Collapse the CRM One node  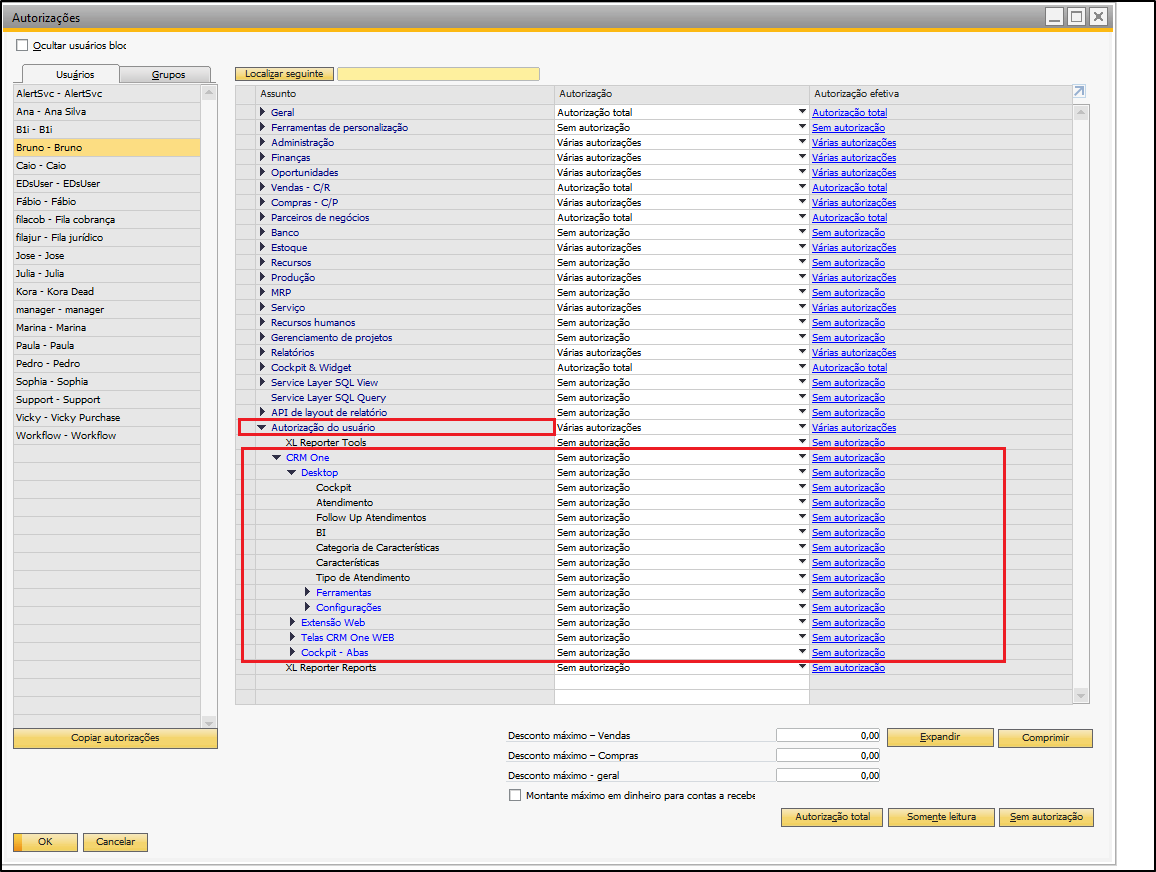point(276,458)
